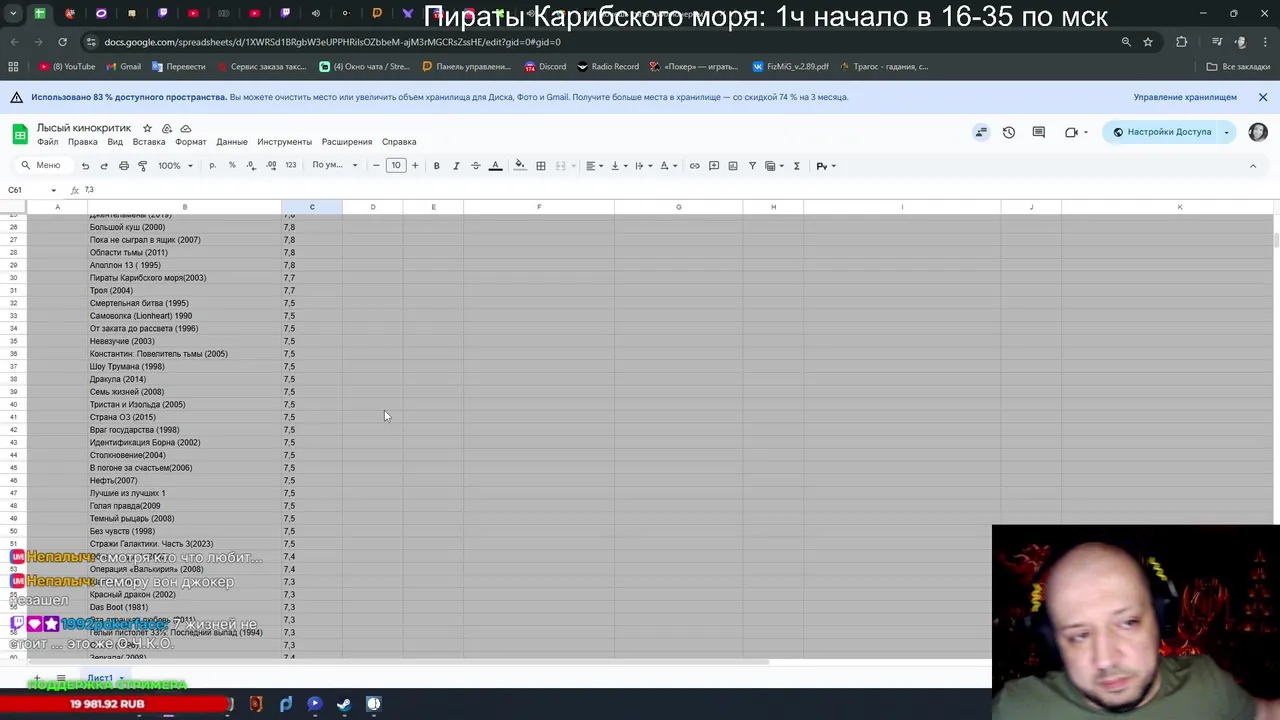1280x720 pixels.
Task: Insert chart via toolbar icon
Action: [733, 166]
